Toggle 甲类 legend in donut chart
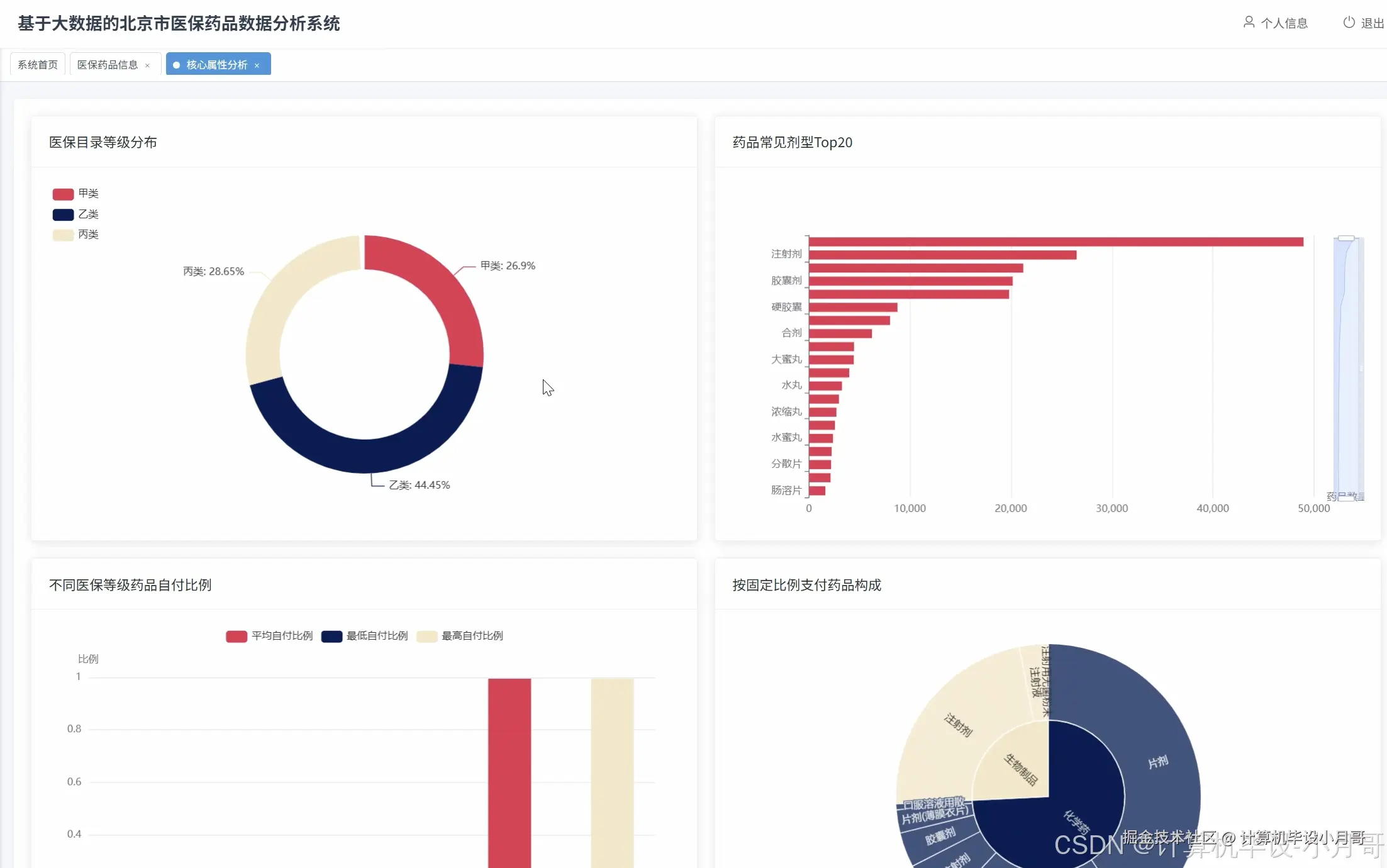The height and width of the screenshot is (868, 1387). click(63, 194)
